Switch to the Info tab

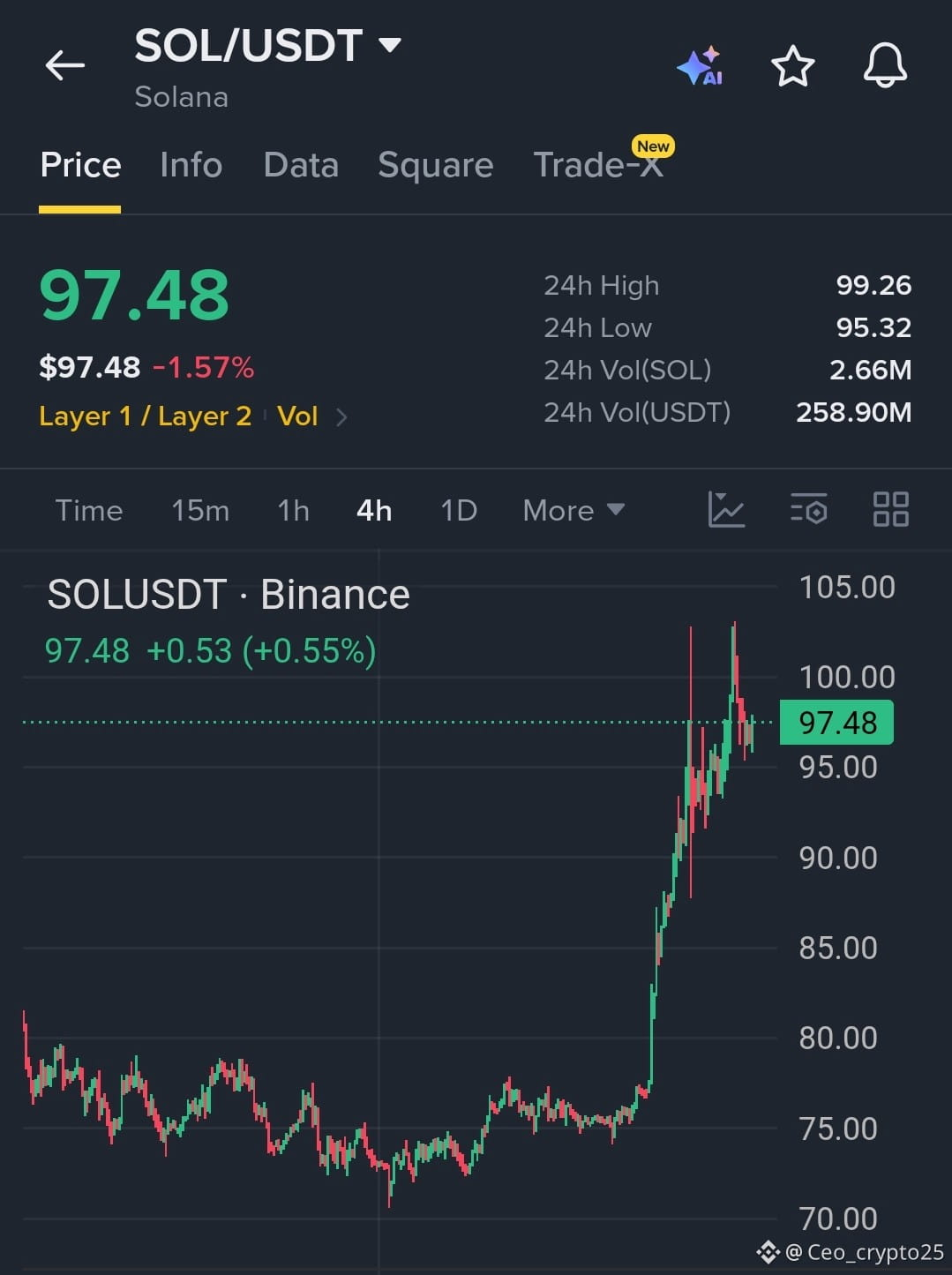point(191,165)
